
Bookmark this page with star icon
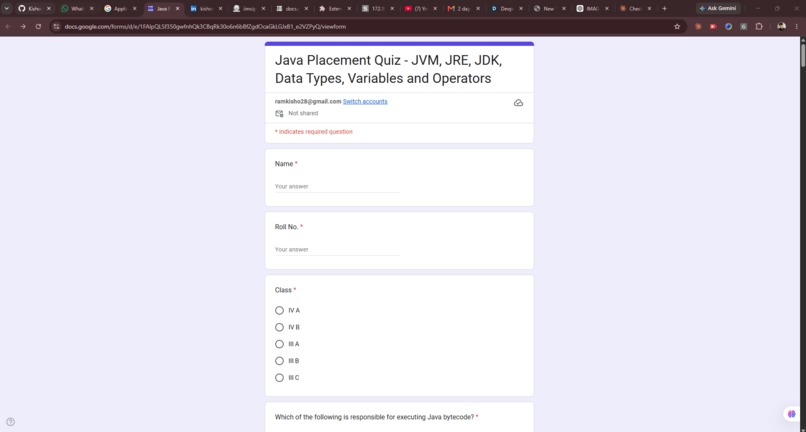pyautogui.click(x=677, y=26)
